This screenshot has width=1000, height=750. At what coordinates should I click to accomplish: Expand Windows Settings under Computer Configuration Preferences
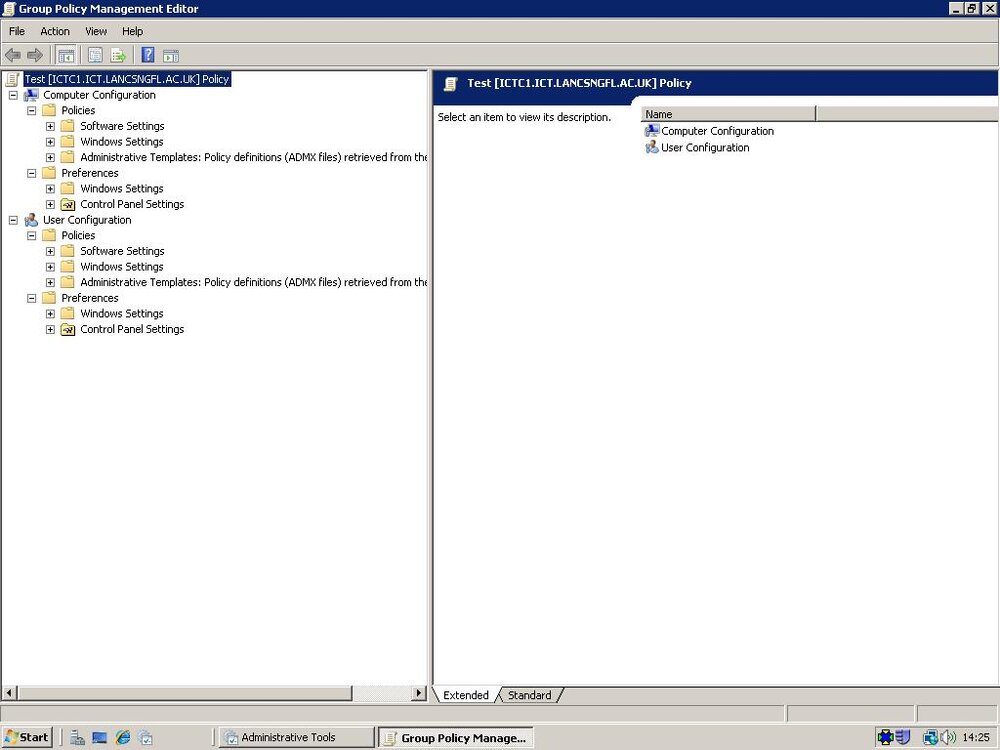(x=50, y=189)
